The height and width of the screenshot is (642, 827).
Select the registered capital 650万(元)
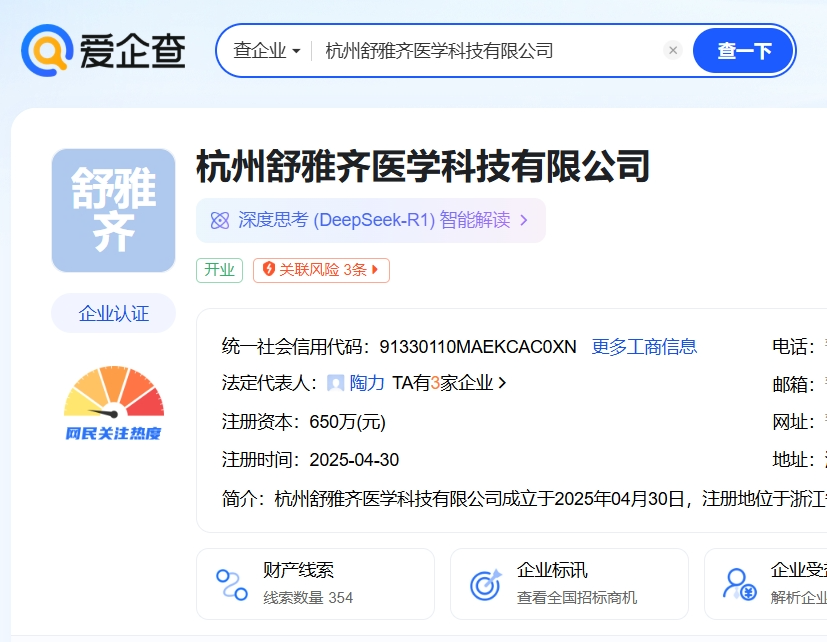click(348, 422)
